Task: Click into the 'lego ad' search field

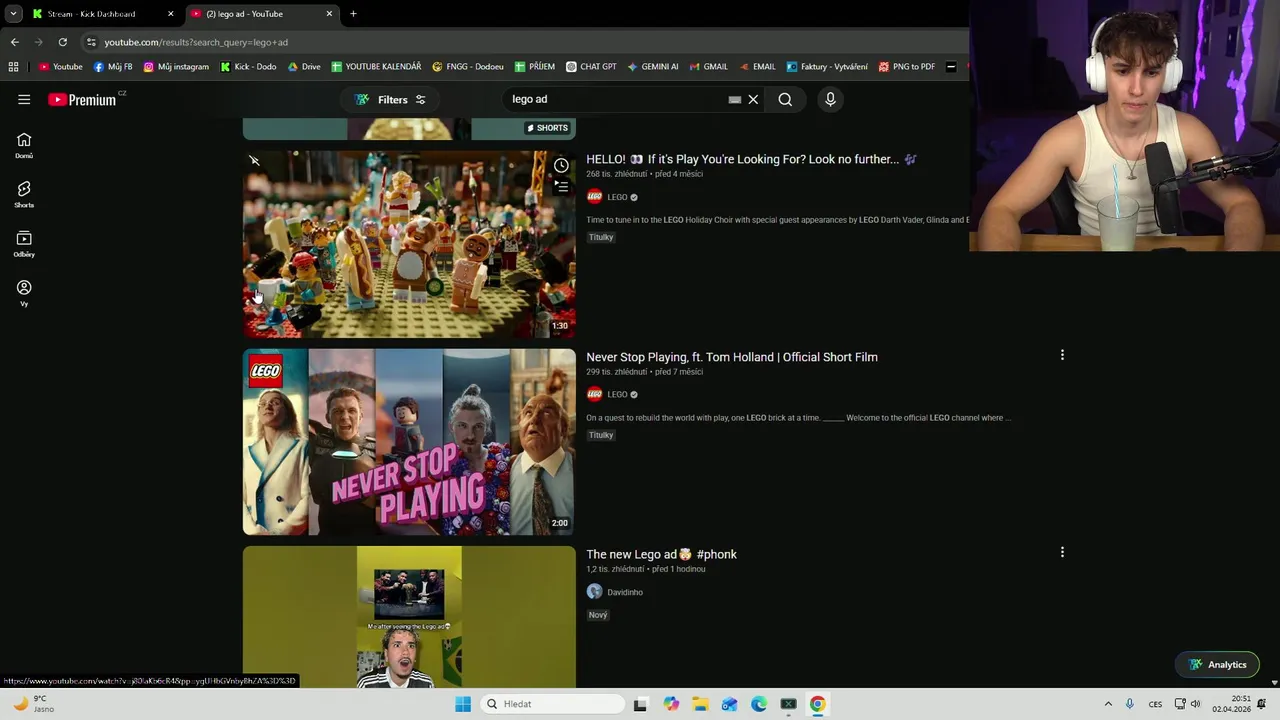Action: click(615, 99)
